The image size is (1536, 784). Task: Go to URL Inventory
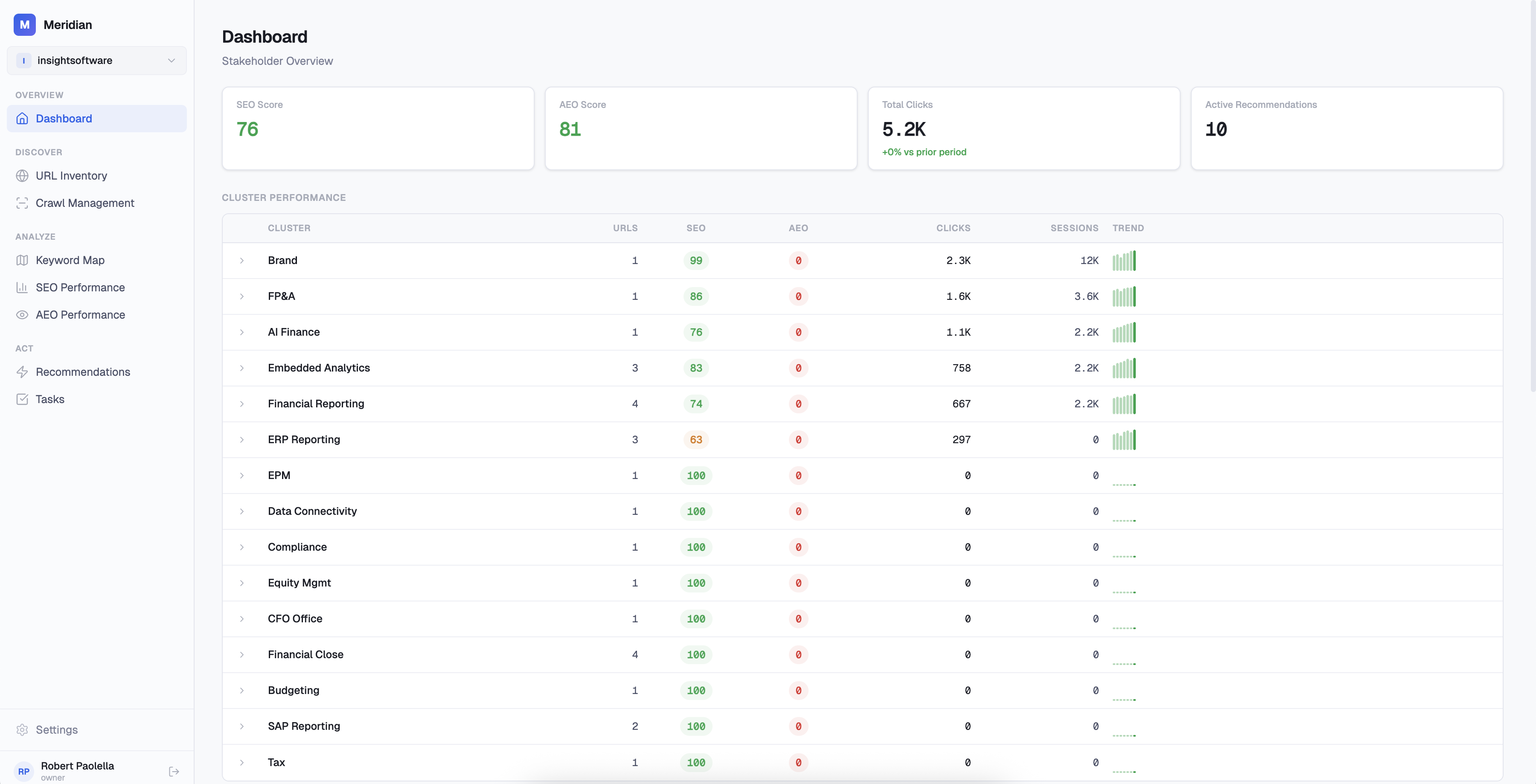click(96, 176)
